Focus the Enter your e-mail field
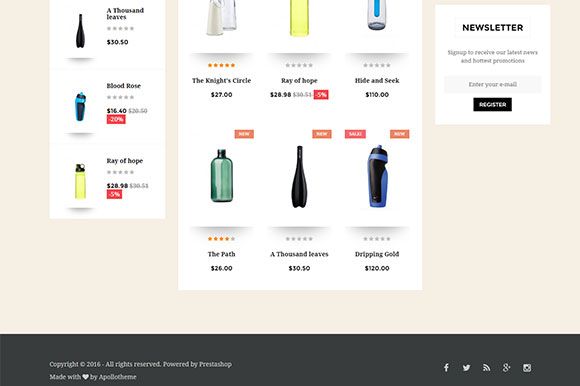580x386 pixels. [x=492, y=84]
